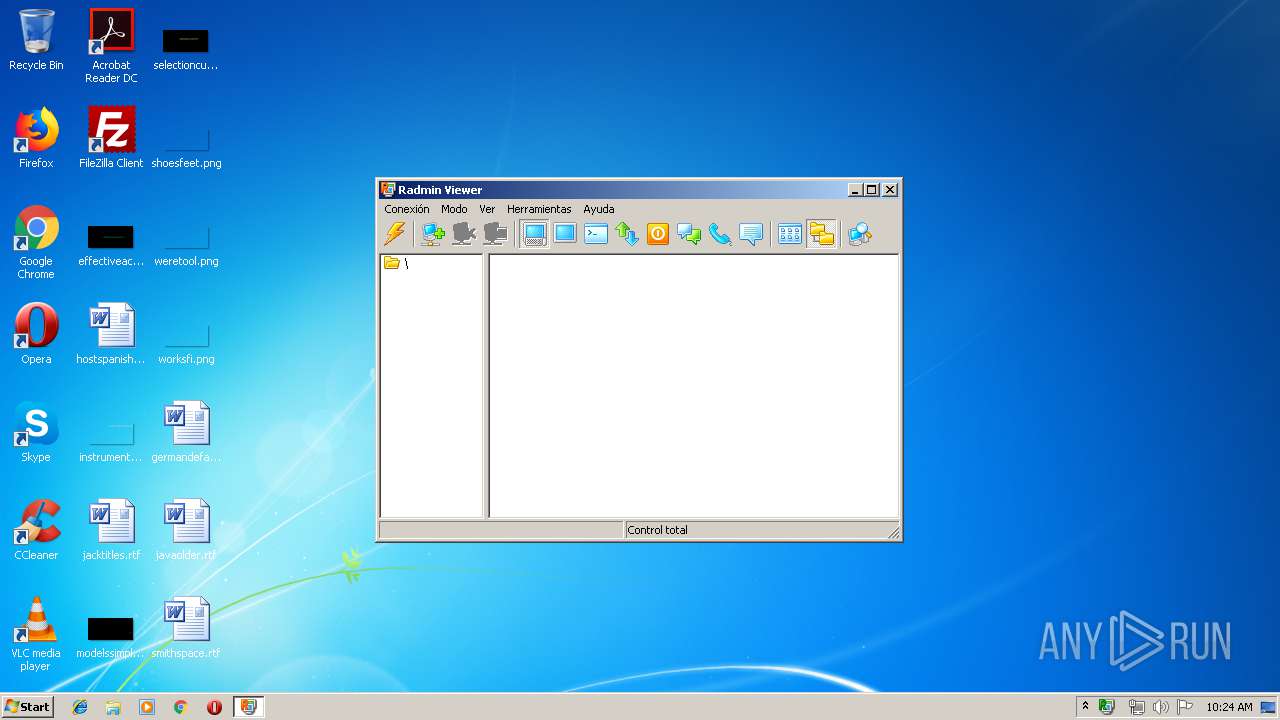Click Chrome icon in taskbar
Screen dimensions: 1280x720
181,707
